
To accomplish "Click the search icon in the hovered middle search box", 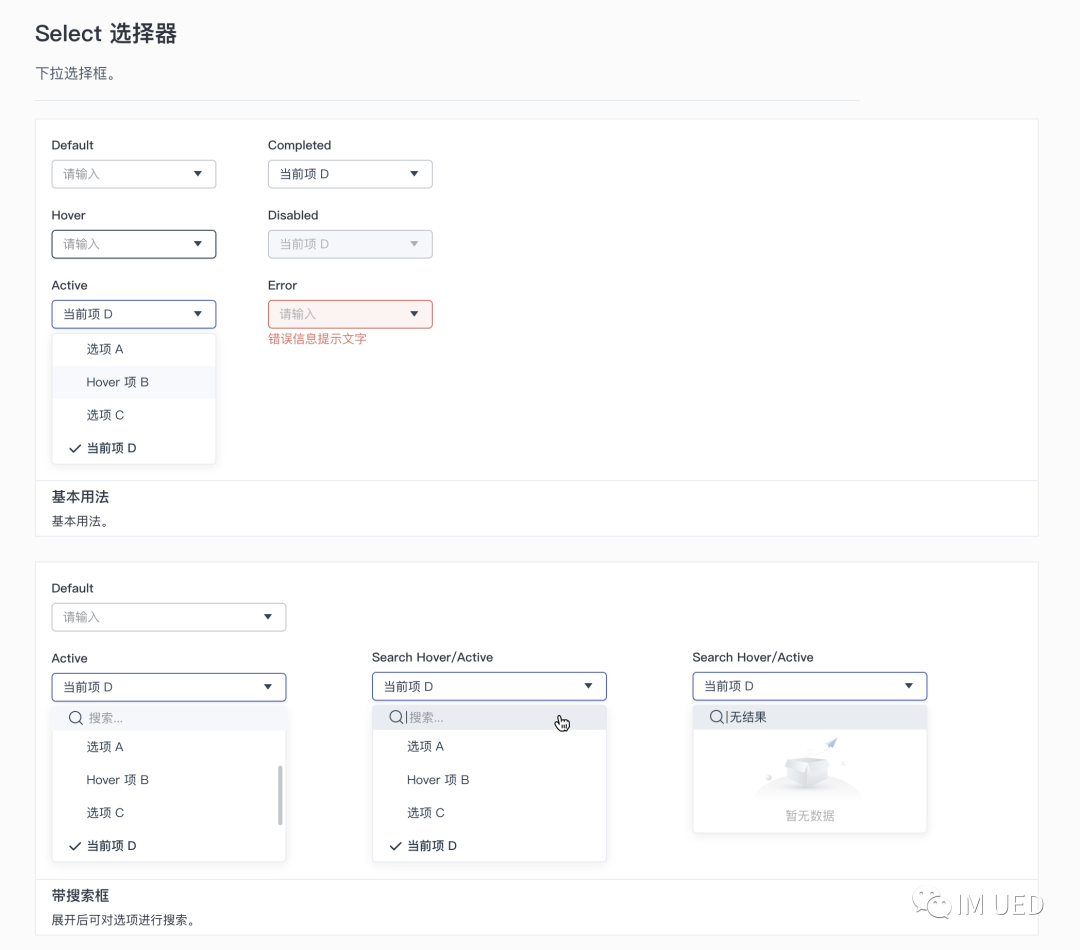I will (396, 717).
